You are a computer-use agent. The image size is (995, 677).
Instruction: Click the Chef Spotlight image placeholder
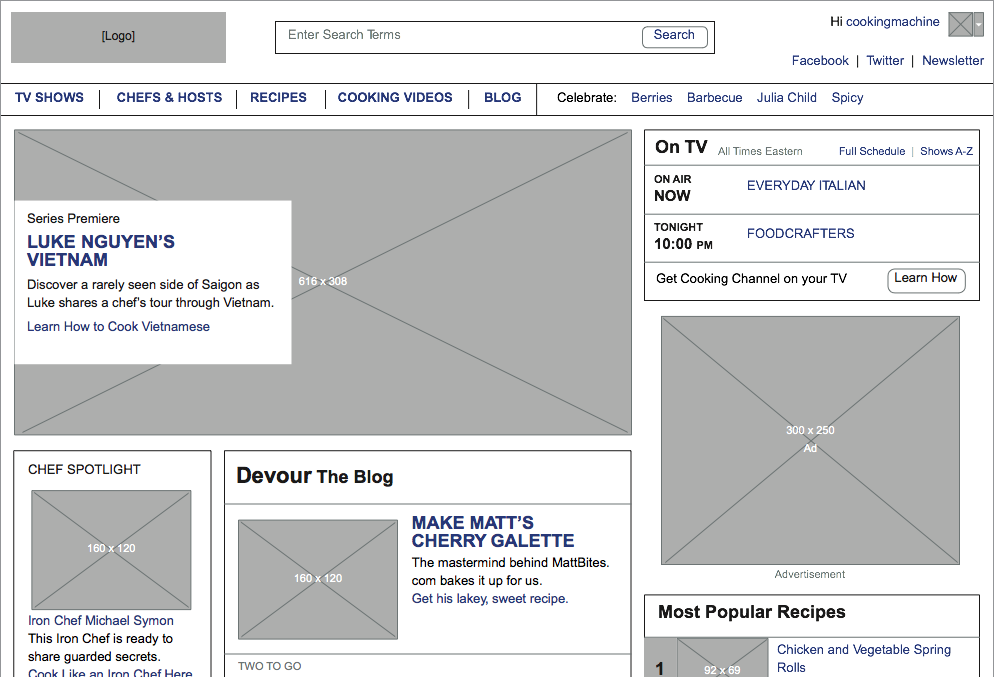point(111,549)
